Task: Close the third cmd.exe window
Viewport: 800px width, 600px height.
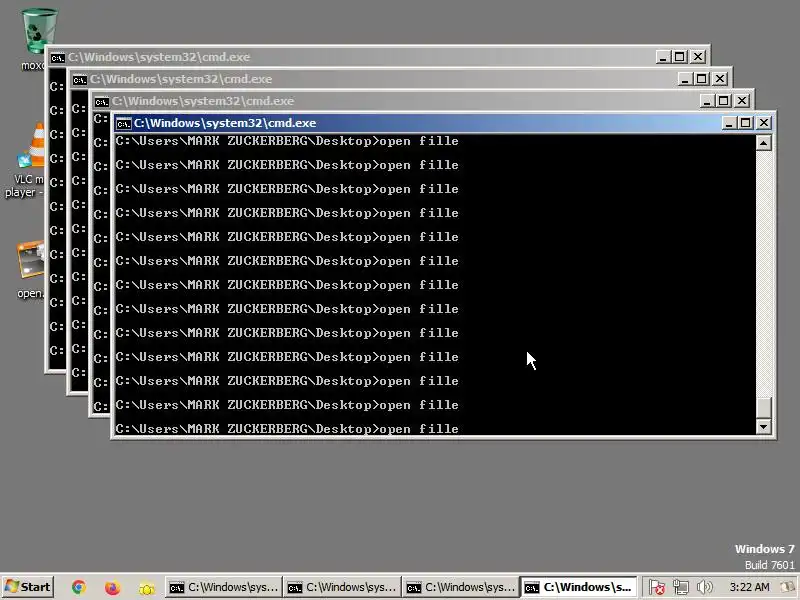Action: point(742,101)
